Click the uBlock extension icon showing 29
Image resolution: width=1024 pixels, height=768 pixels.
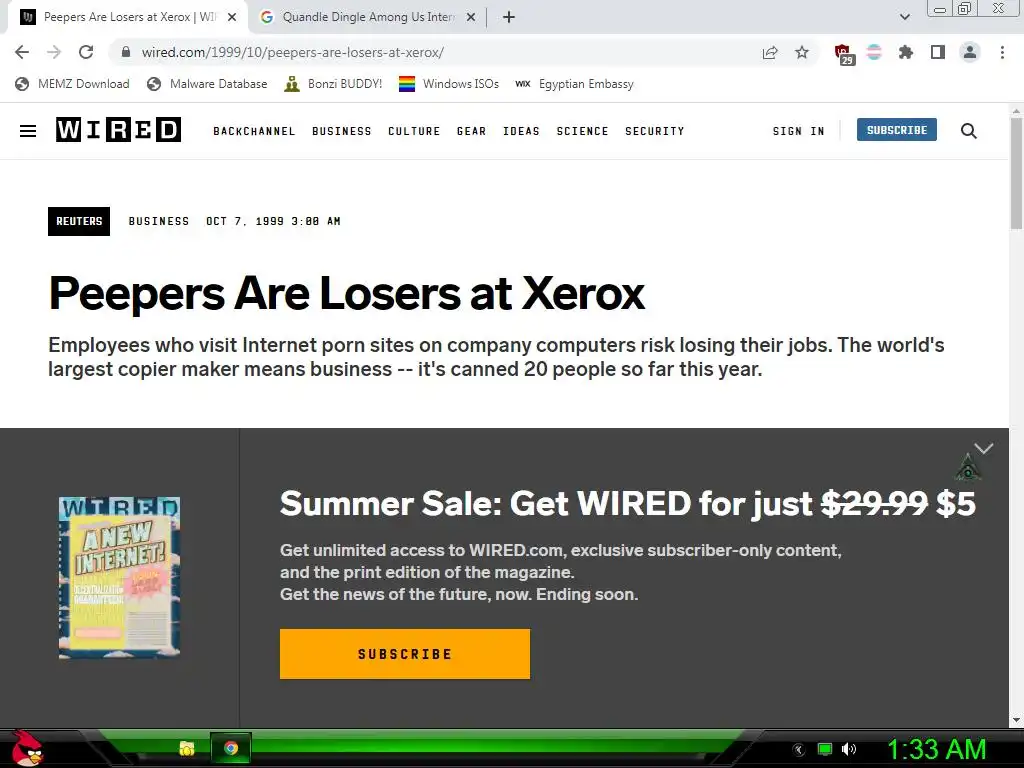coord(844,54)
